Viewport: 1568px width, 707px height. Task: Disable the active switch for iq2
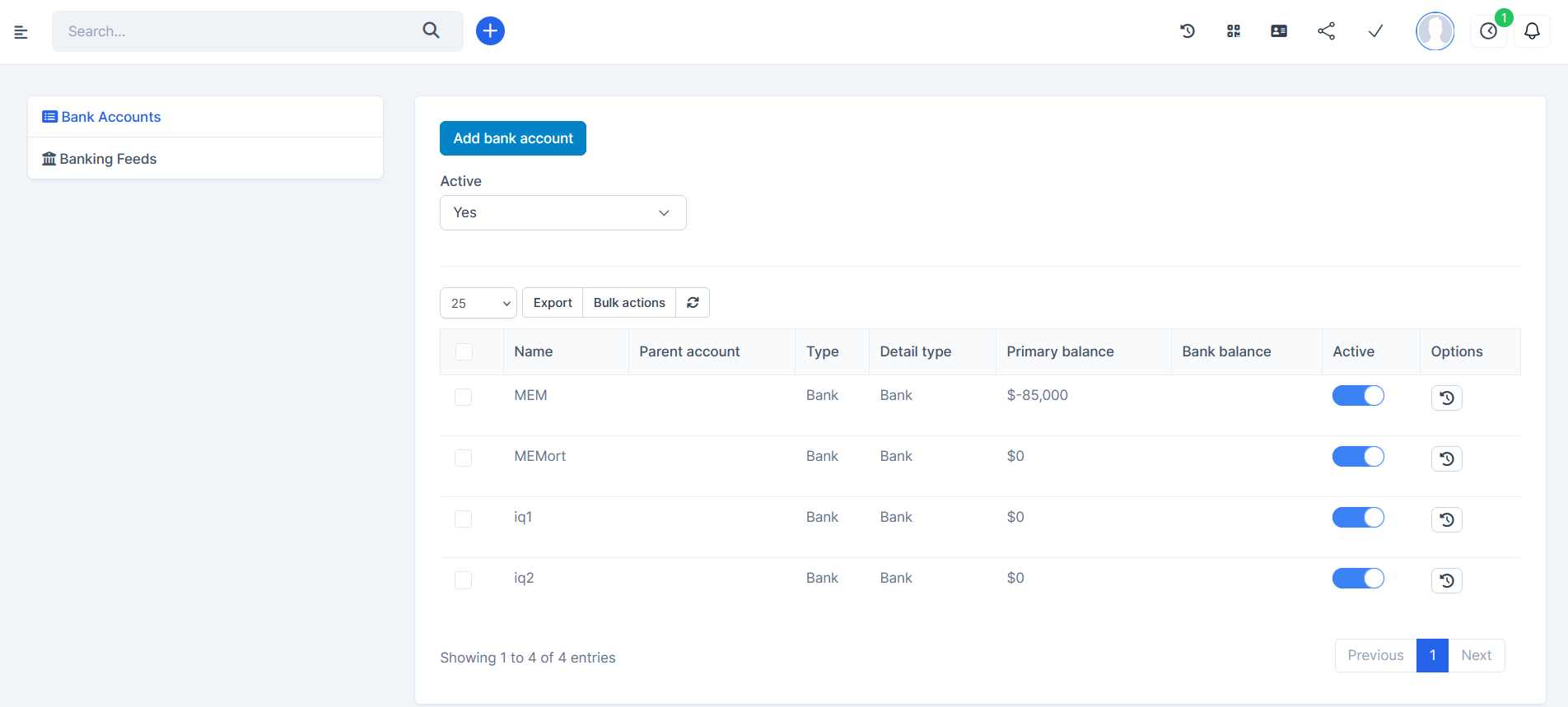point(1358,579)
